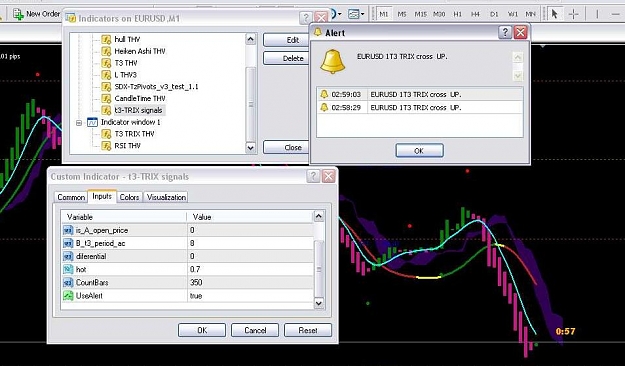Image resolution: width=625 pixels, height=366 pixels.
Task: Click the Variable column header
Action: click(124, 217)
